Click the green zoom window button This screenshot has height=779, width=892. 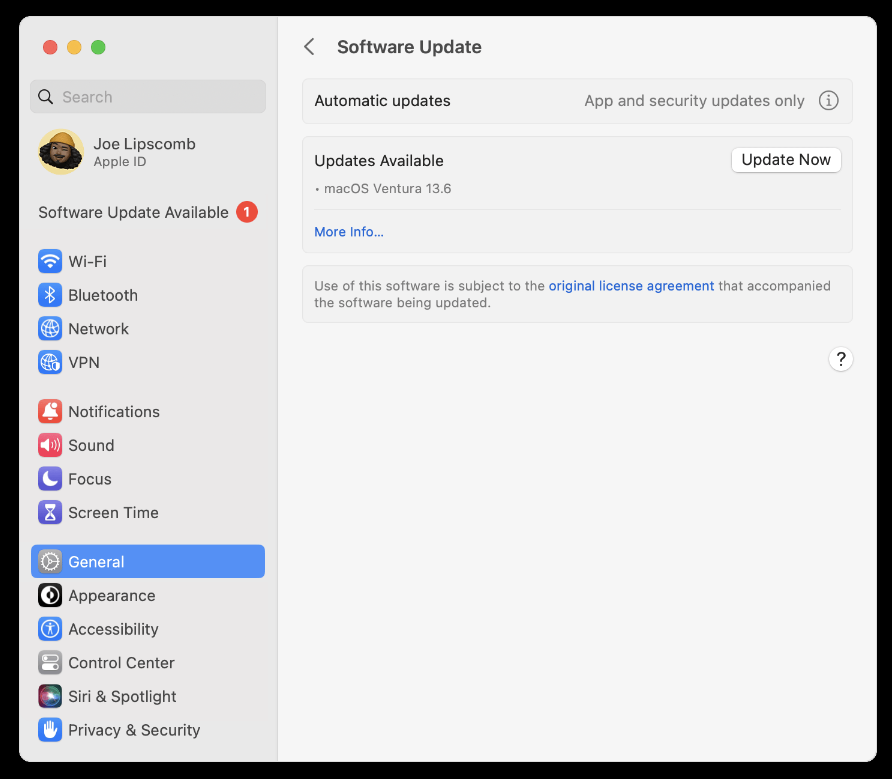tap(98, 47)
